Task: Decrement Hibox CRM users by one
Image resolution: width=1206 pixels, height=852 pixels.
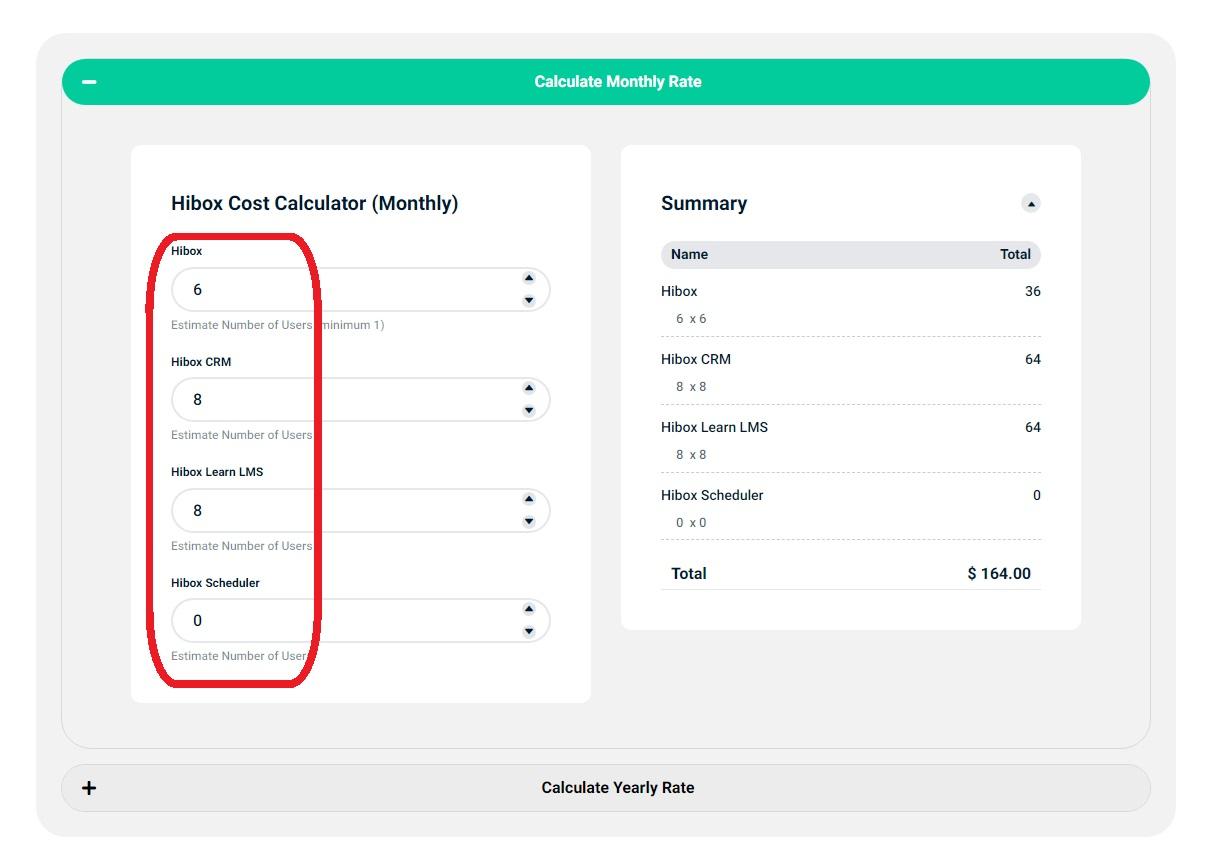Action: [x=529, y=410]
